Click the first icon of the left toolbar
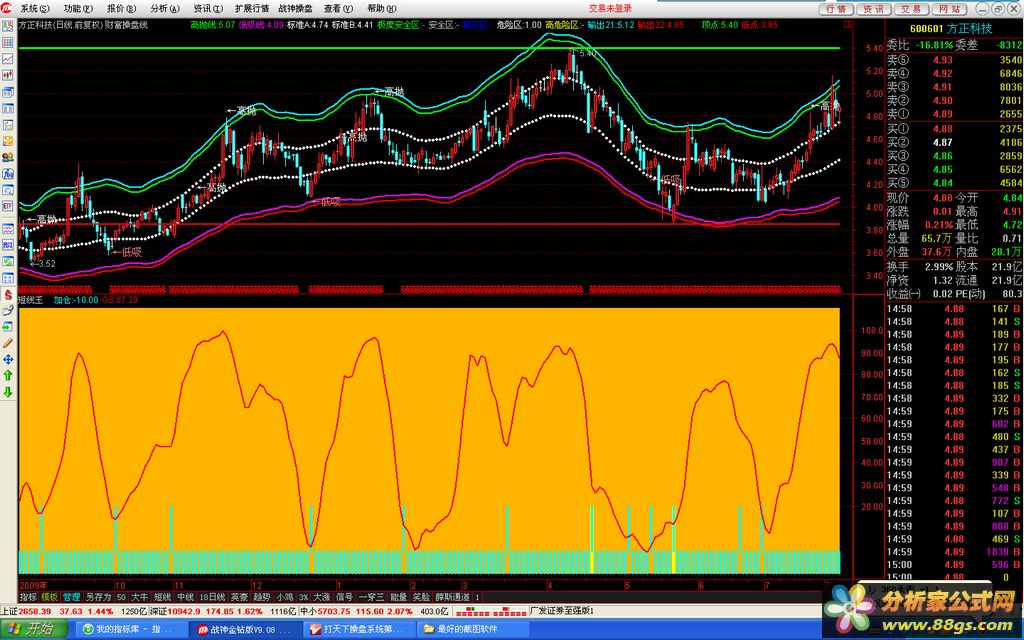This screenshot has width=1024, height=640. tap(8, 26)
